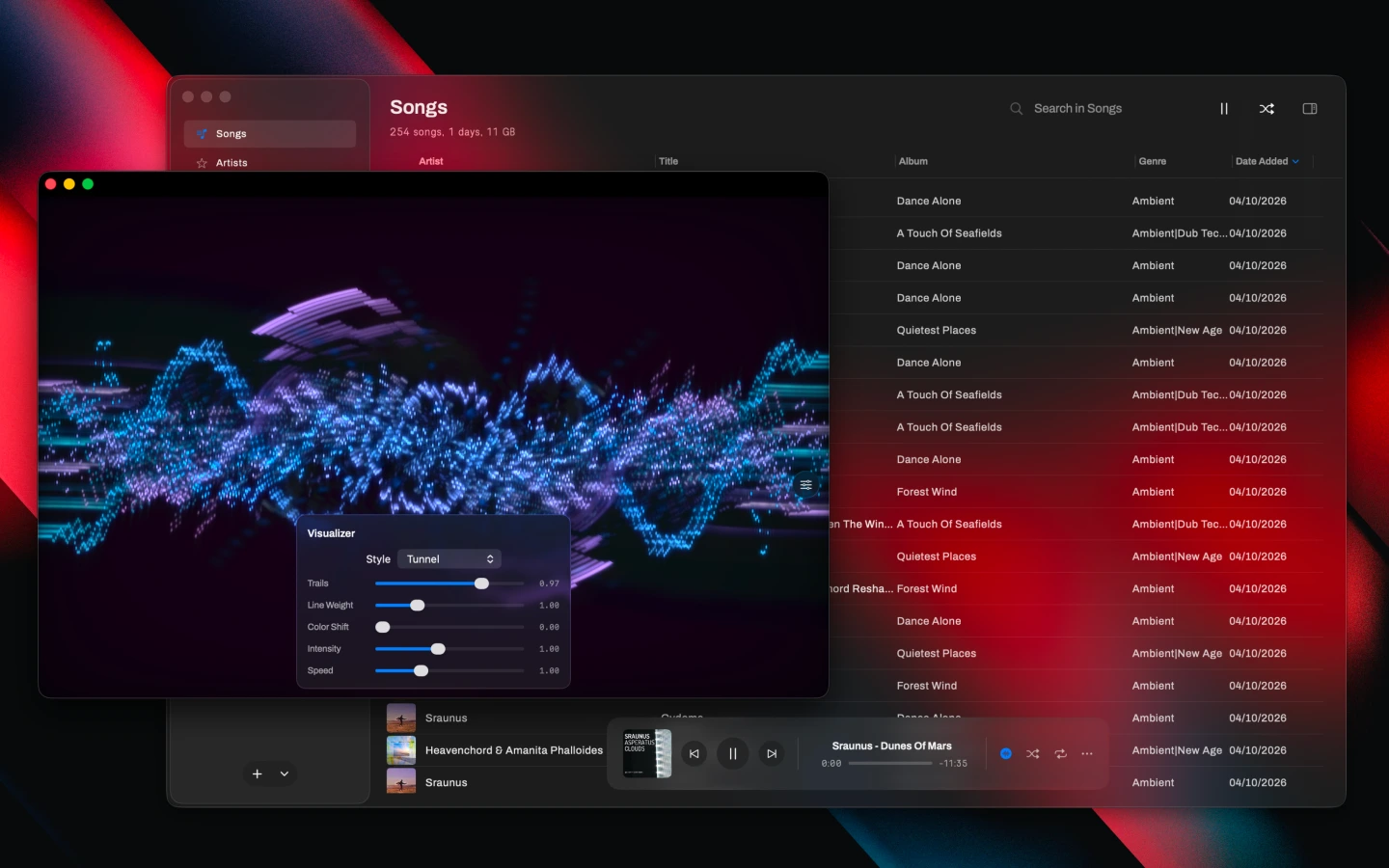Image resolution: width=1389 pixels, height=868 pixels.
Task: Toggle shuffle in the mini player
Action: pos(1033,753)
